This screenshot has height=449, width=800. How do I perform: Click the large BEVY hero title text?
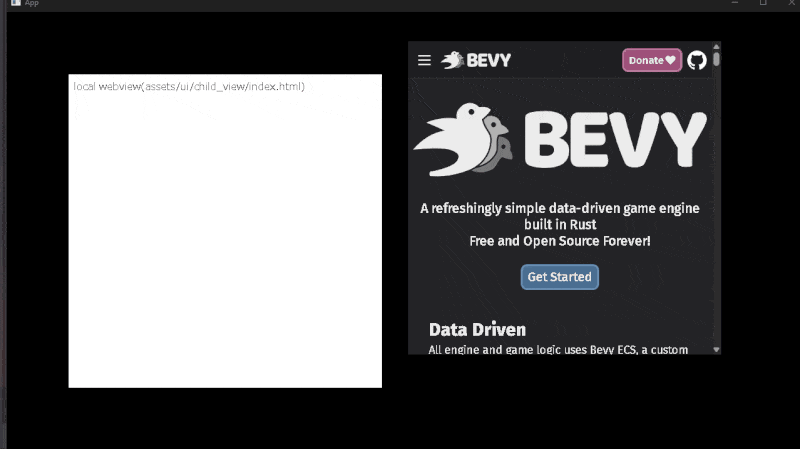pyautogui.click(x=614, y=139)
